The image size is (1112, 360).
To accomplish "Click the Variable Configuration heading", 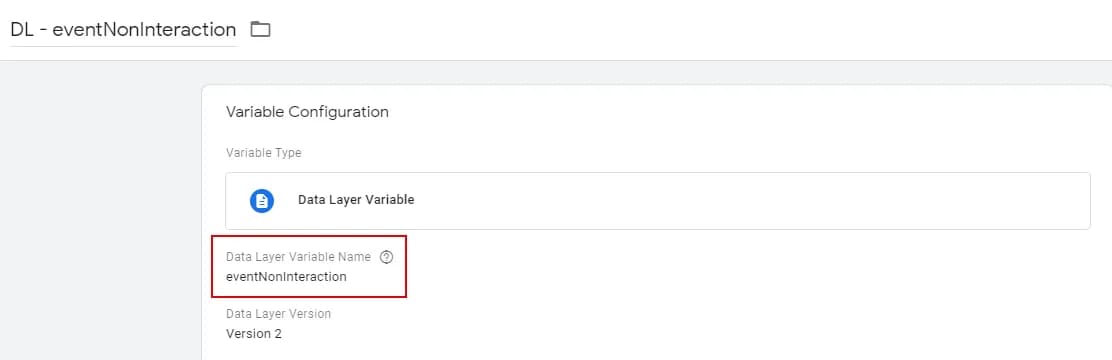I will coord(307,112).
